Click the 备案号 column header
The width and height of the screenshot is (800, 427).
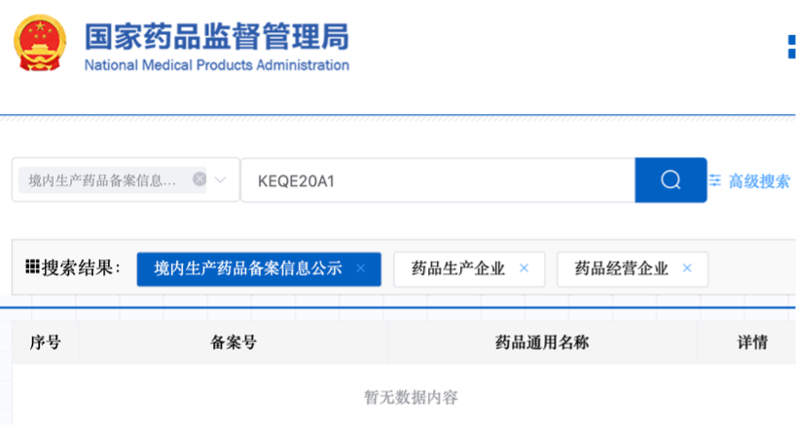point(233,342)
